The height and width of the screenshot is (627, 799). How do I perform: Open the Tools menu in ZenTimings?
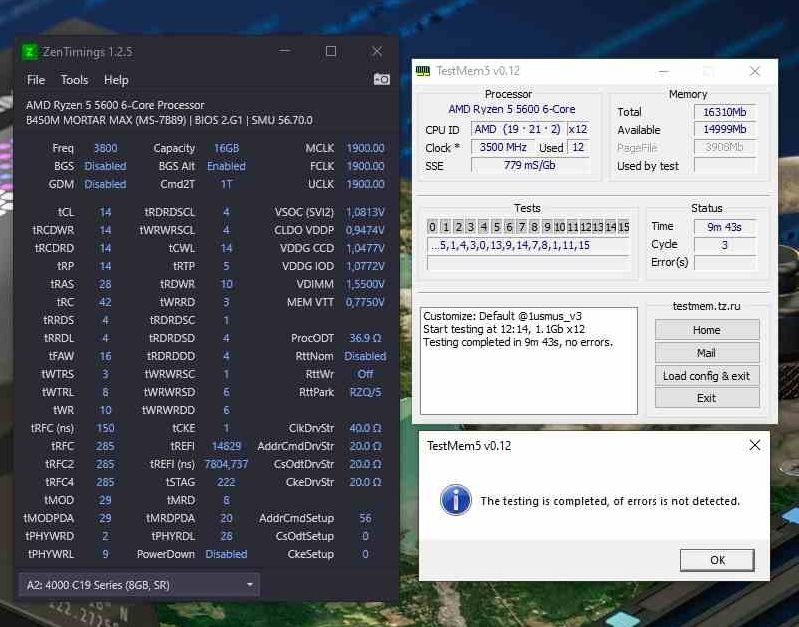pos(74,80)
